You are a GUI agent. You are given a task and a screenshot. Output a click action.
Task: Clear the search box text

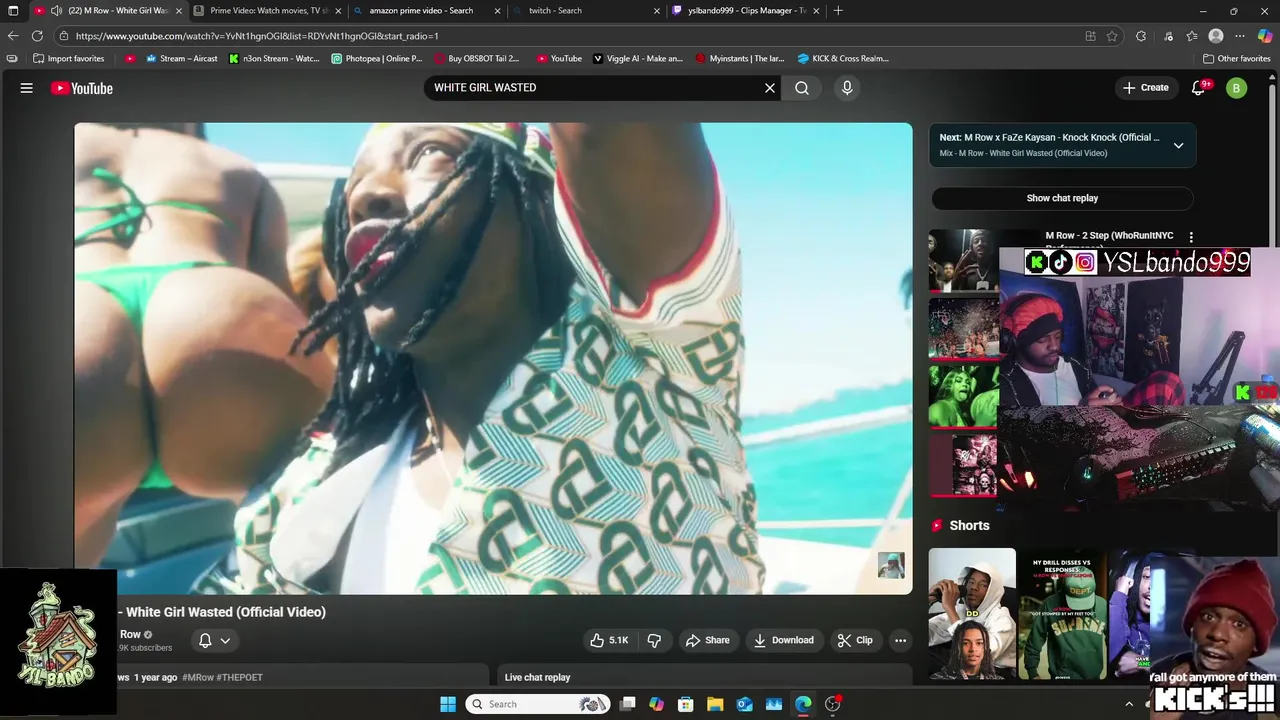(x=770, y=88)
